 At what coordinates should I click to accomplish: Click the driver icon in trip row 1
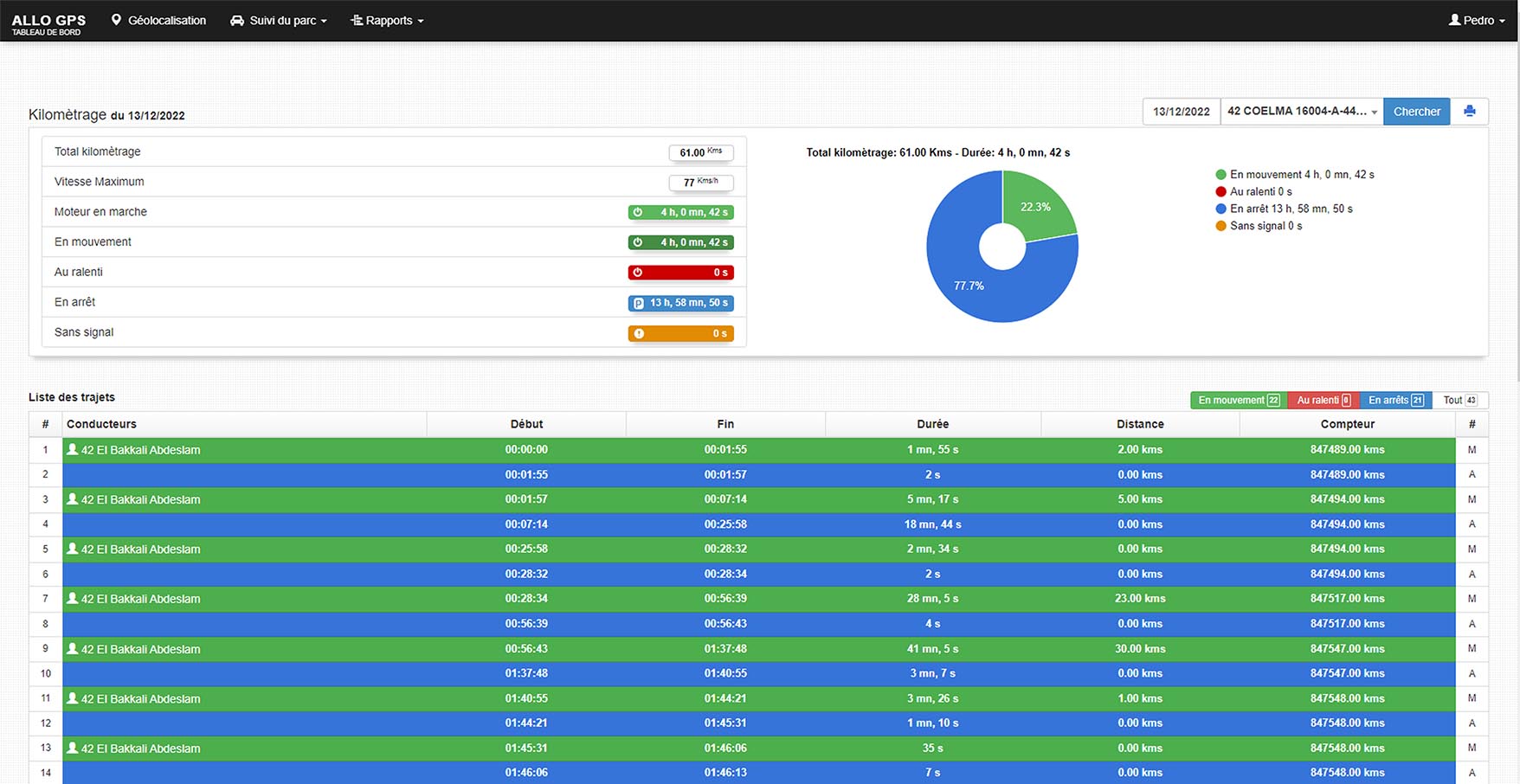[x=73, y=450]
